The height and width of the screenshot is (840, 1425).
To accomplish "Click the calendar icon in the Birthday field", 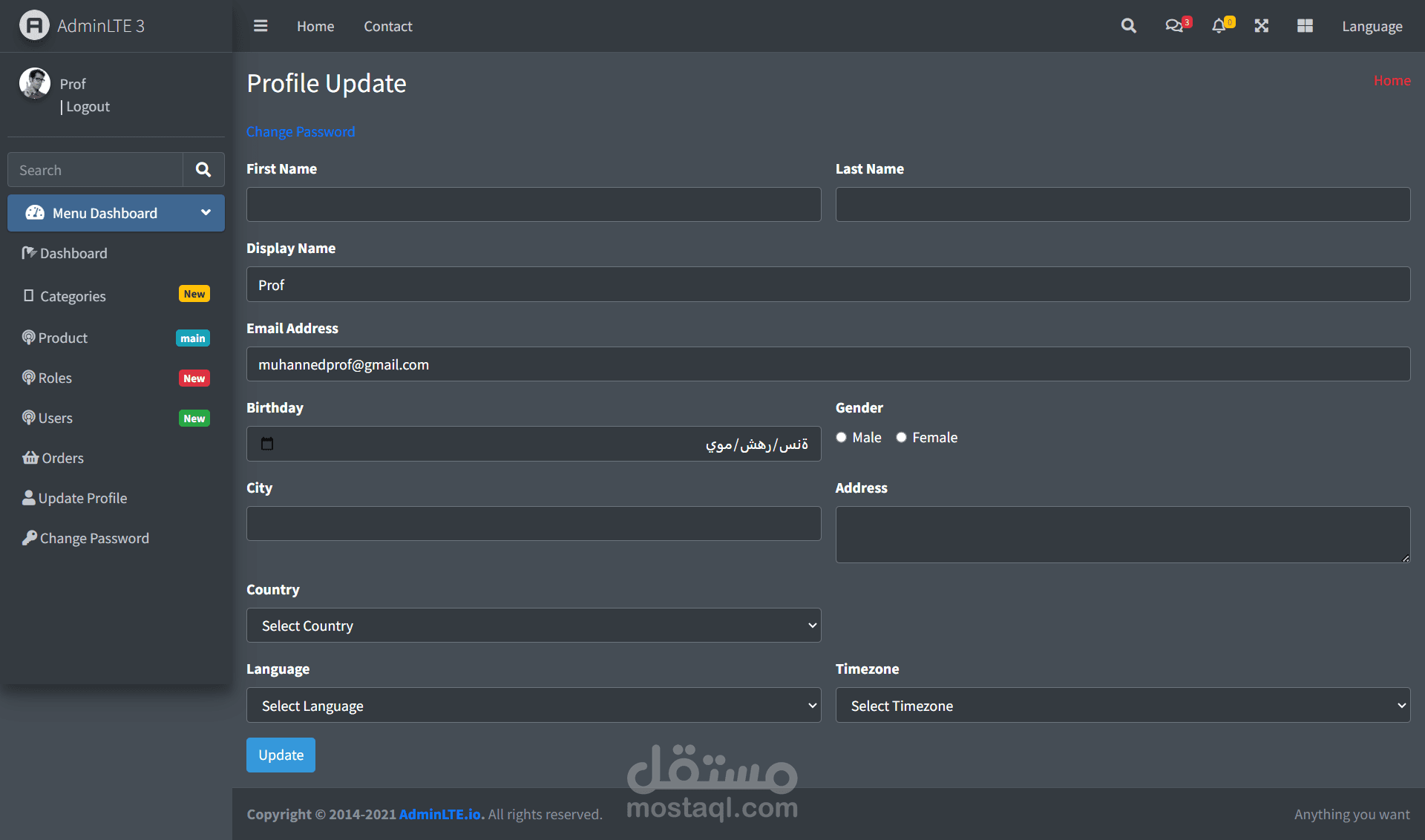I will point(267,444).
